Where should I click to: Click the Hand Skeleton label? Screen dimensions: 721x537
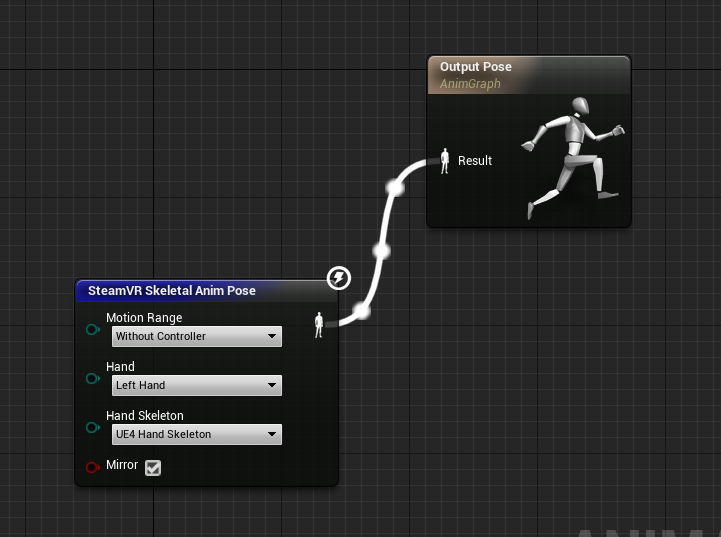(145, 416)
